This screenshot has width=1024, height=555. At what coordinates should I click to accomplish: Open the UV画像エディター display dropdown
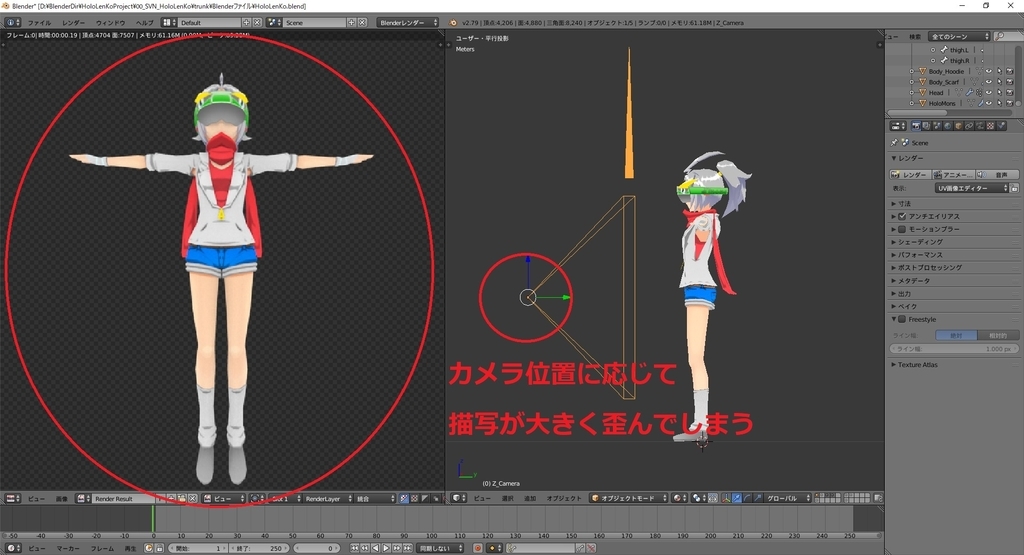pyautogui.click(x=972, y=188)
